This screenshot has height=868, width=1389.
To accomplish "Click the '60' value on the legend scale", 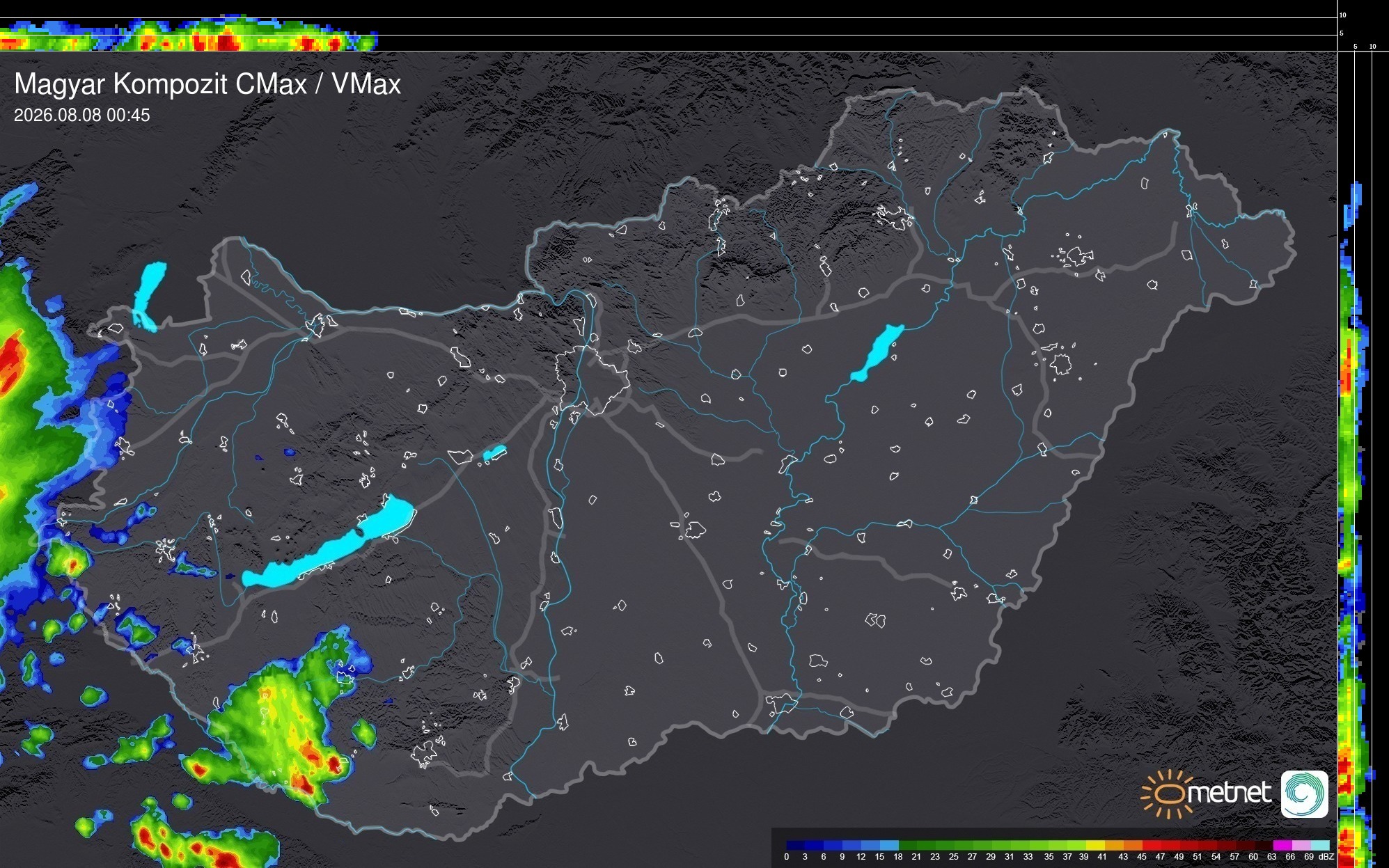I will pos(1253,857).
